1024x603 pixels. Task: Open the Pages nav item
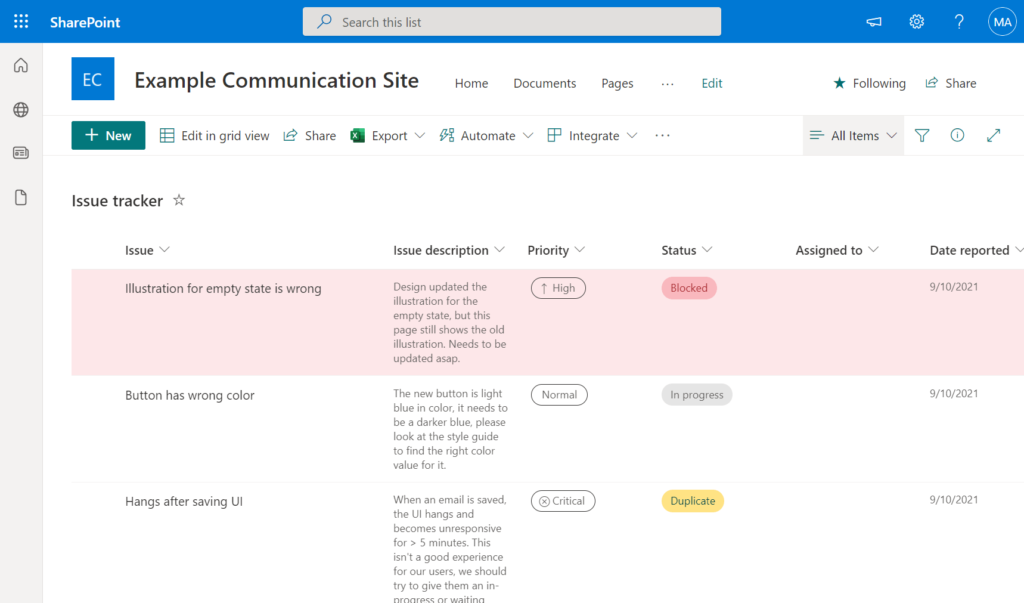(617, 83)
